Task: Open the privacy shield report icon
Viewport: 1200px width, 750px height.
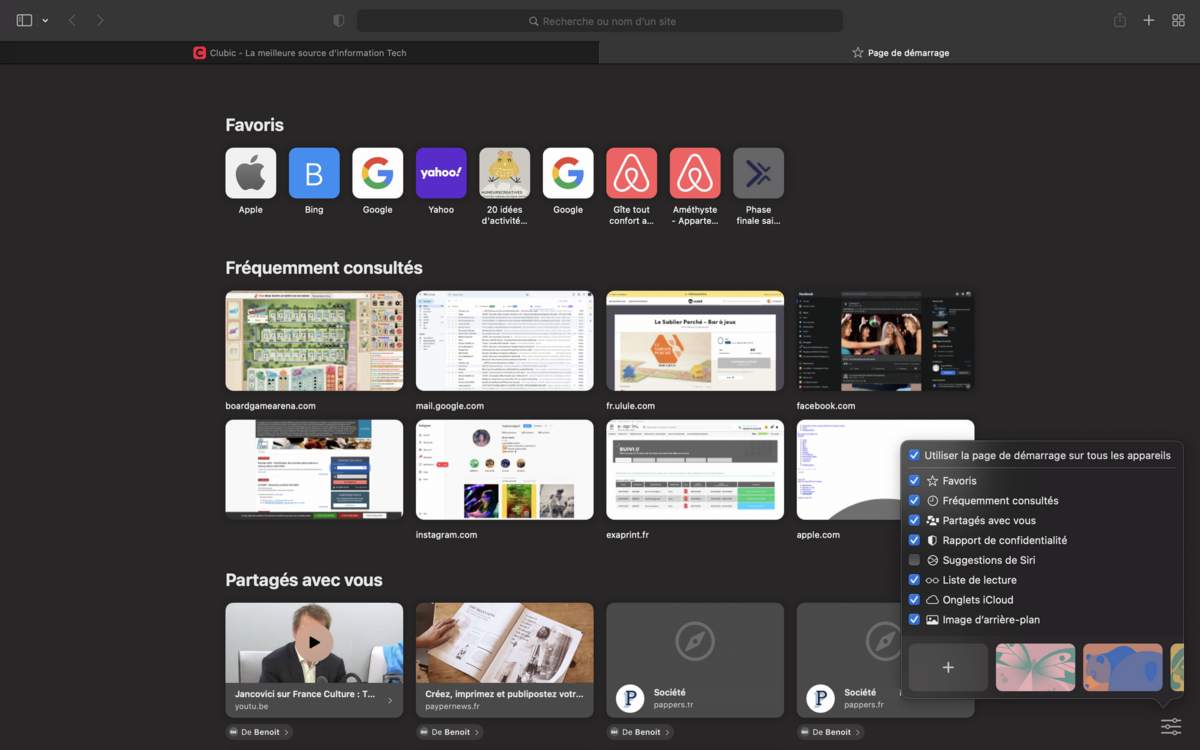Action: coord(339,20)
